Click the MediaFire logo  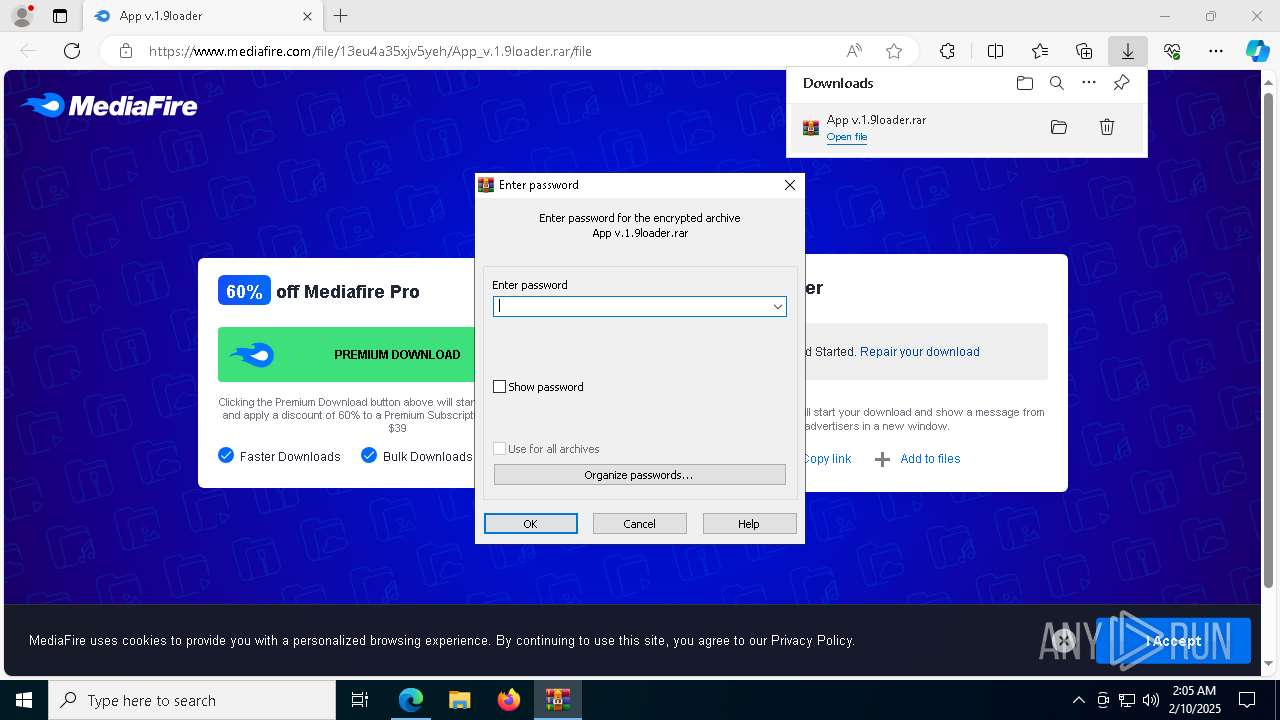point(109,105)
